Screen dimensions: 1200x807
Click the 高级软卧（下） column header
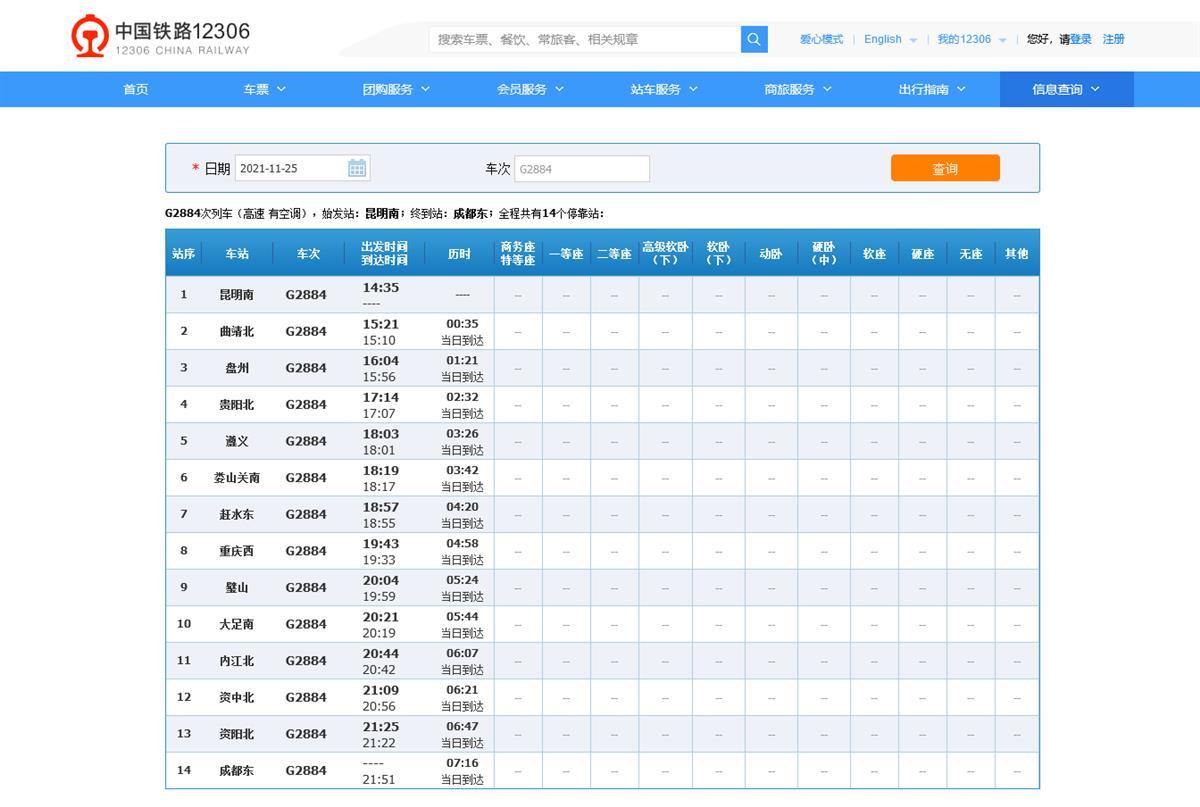(x=665, y=254)
